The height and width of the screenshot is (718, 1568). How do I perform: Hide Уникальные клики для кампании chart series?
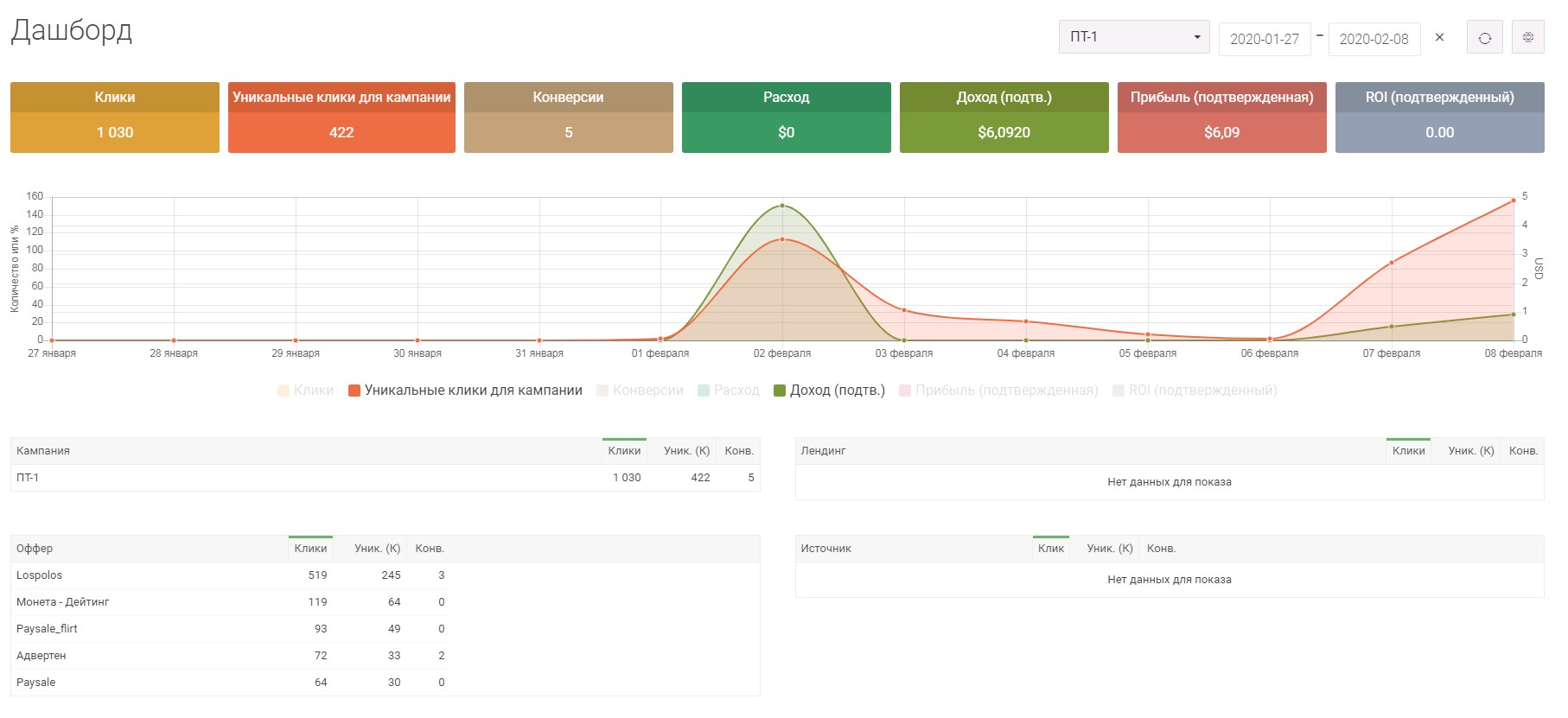[x=465, y=391]
